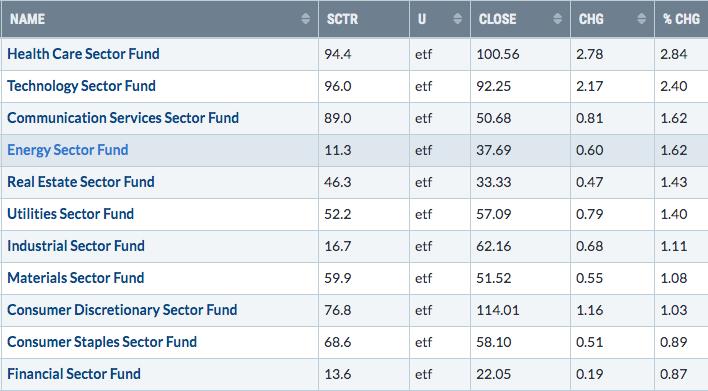Select the % CHG column header

(681, 19)
